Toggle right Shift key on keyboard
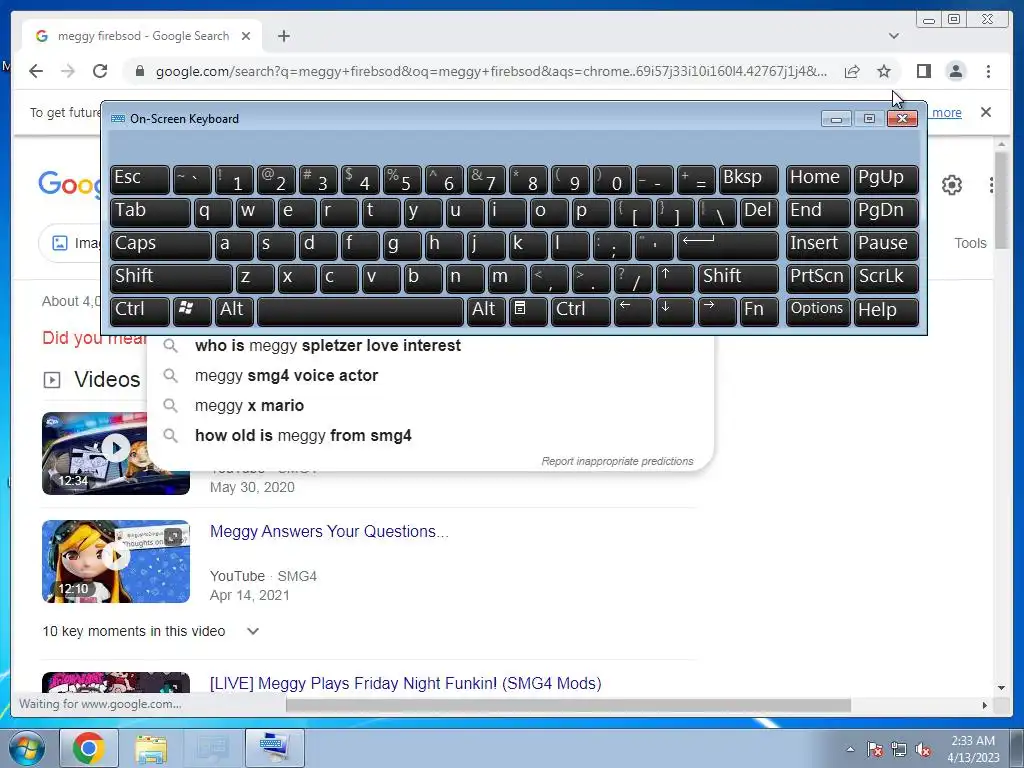Image resolution: width=1024 pixels, height=768 pixels. click(x=738, y=278)
